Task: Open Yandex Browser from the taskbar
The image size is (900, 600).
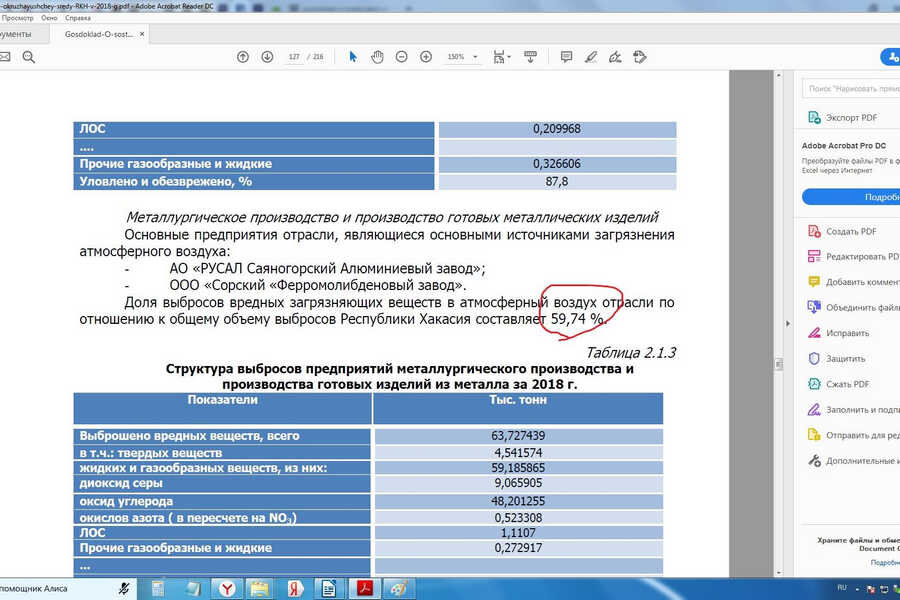Action: tap(227, 589)
